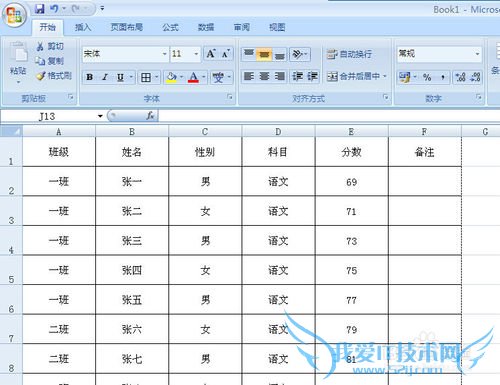This screenshot has width=500, height=385.
Task: Open the 公式 tab
Action: pos(170,27)
